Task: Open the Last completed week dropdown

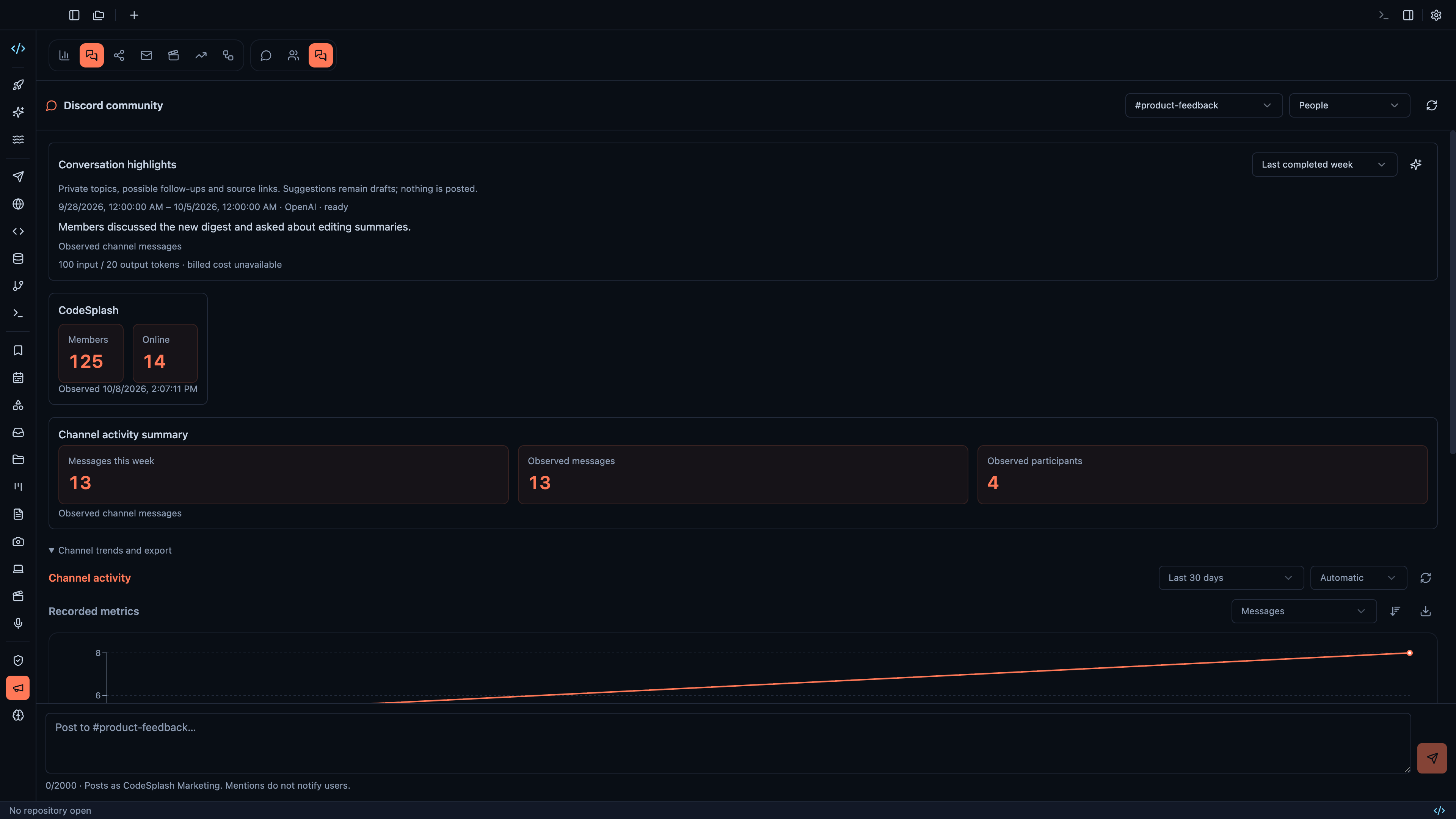Action: coord(1324,165)
